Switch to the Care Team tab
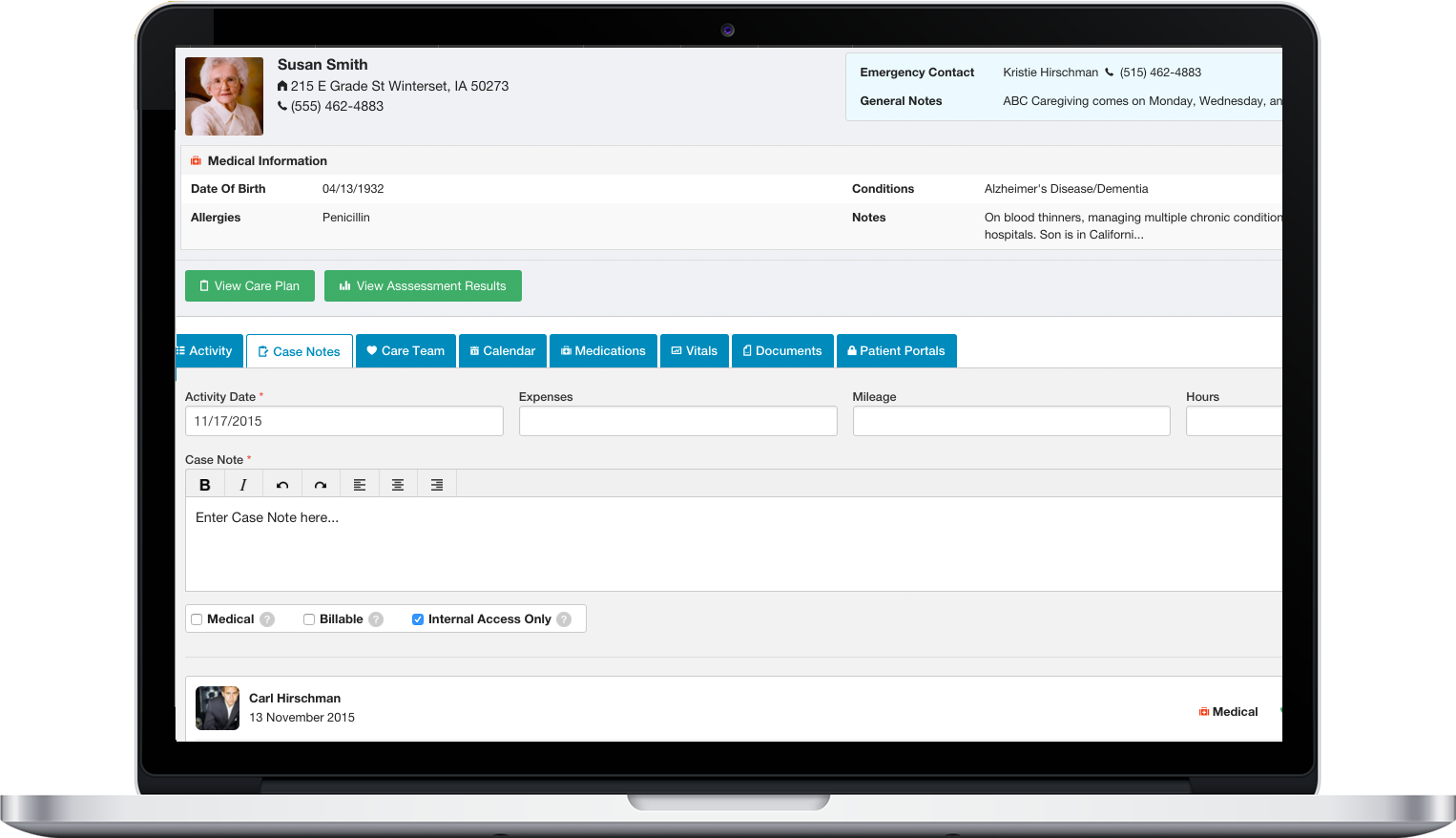 [406, 351]
